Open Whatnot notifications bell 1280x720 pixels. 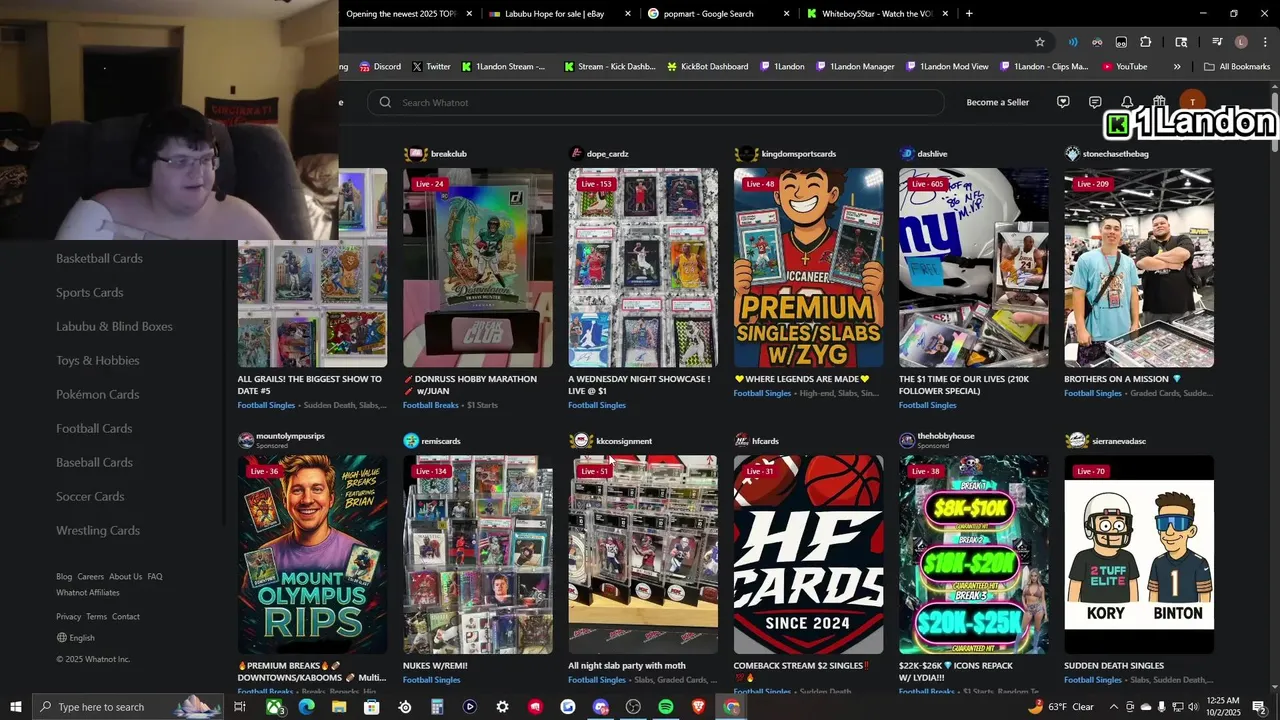pos(1127,102)
